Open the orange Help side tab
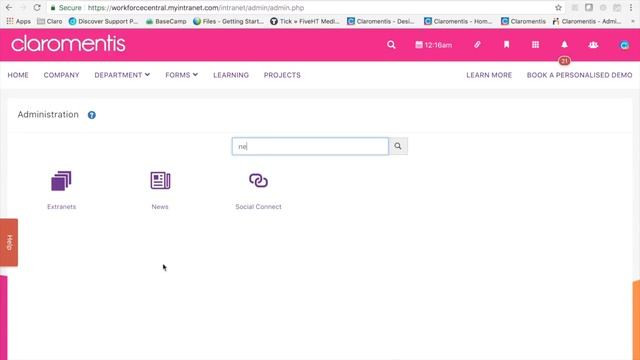640x360 pixels. click(9, 242)
